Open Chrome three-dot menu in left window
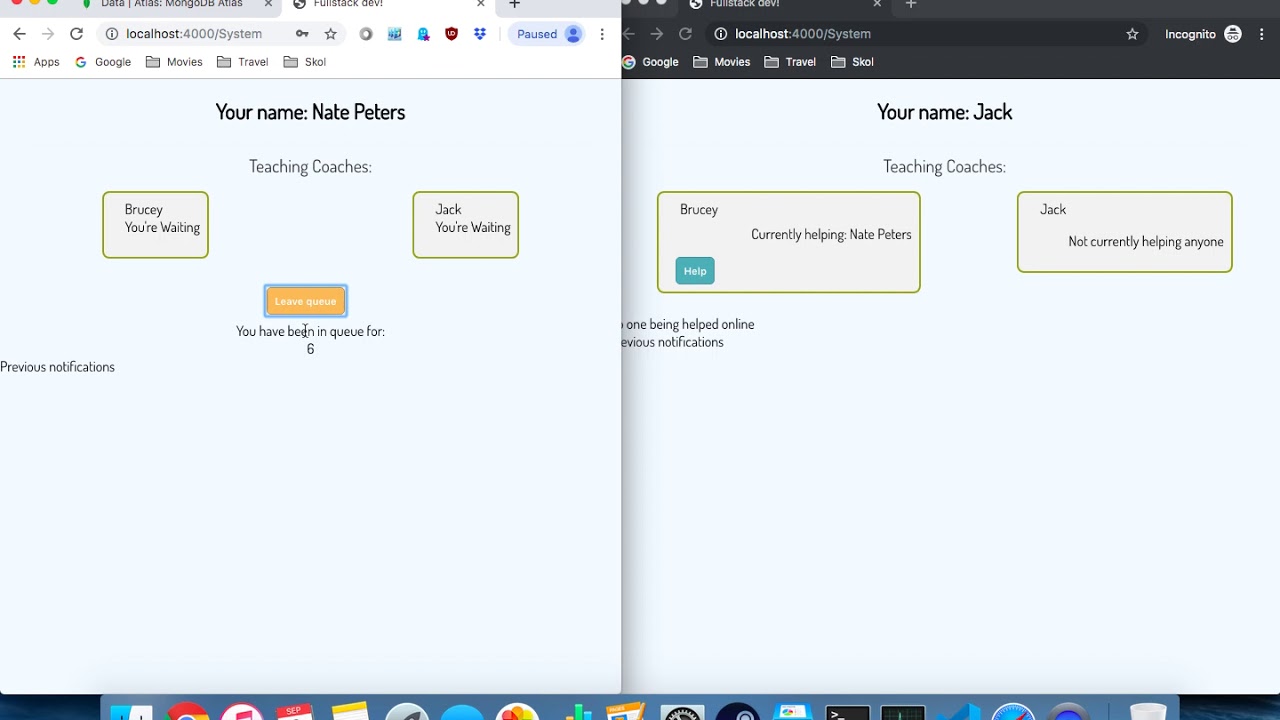The image size is (1280, 720). click(602, 34)
